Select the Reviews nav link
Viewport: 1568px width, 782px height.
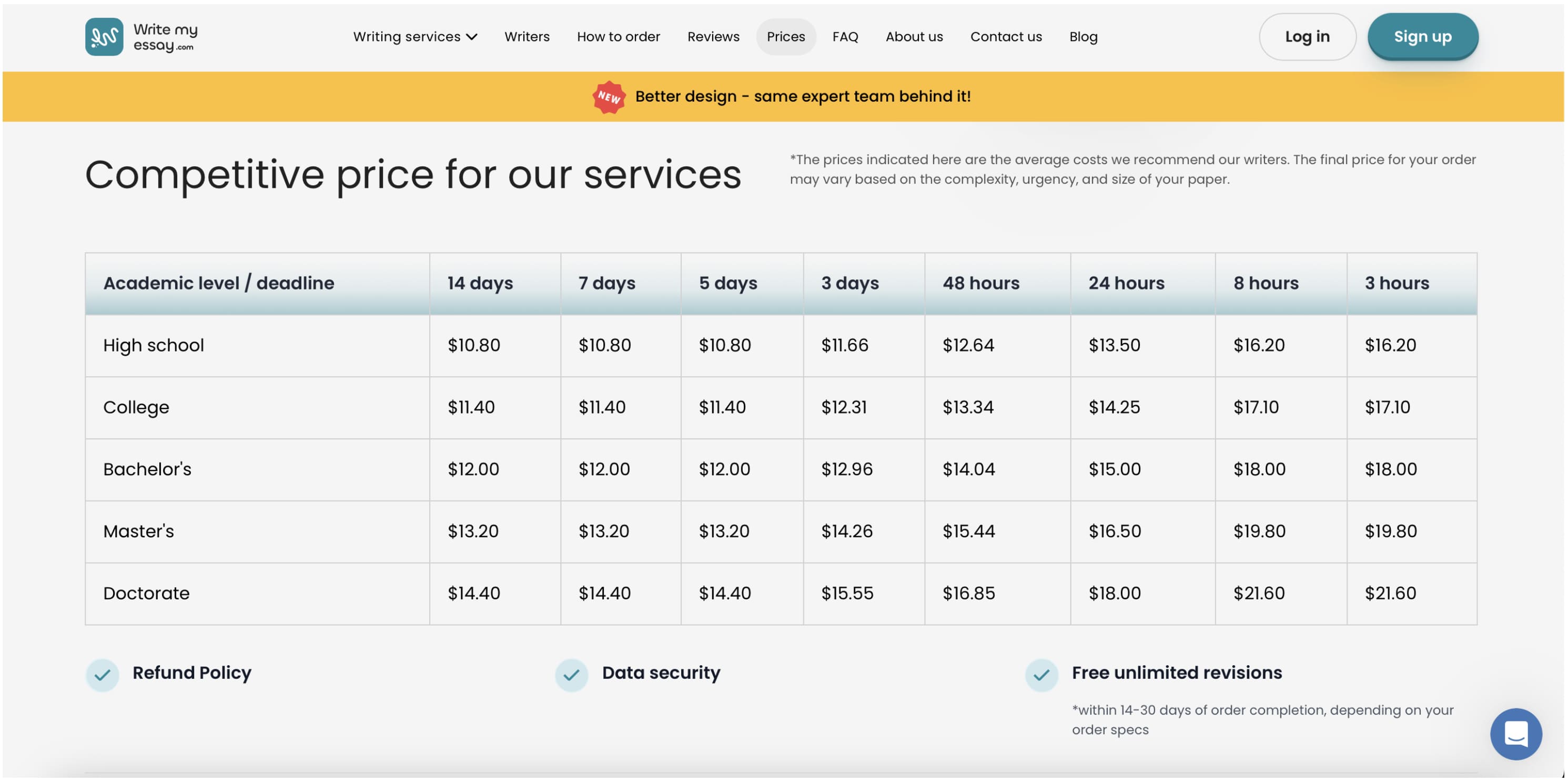pyautogui.click(x=713, y=36)
